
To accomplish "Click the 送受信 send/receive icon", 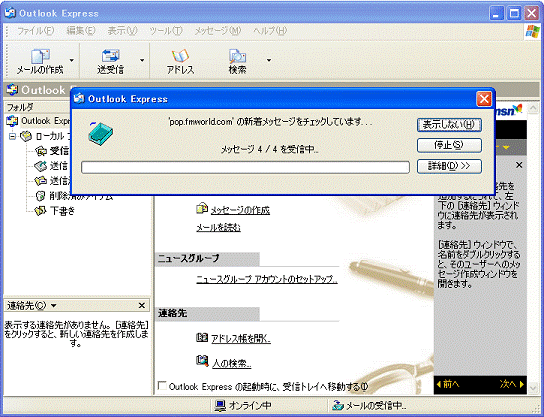I will [x=110, y=56].
